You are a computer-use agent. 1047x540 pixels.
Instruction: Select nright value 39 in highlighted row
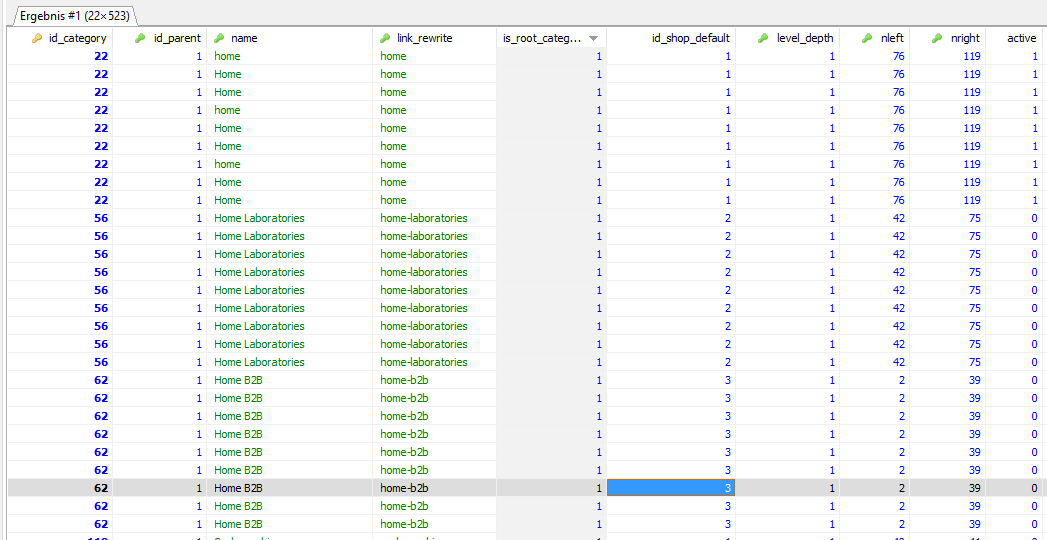(x=974, y=488)
